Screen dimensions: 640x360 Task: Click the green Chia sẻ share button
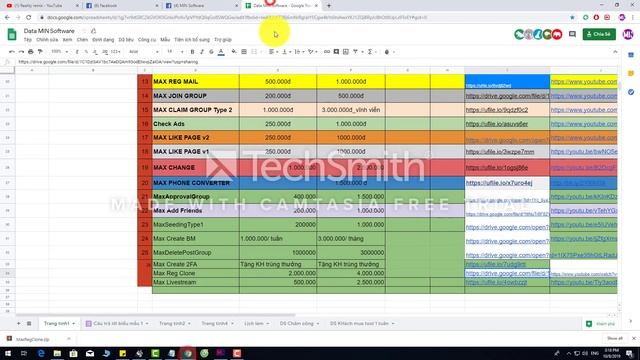[599, 34]
